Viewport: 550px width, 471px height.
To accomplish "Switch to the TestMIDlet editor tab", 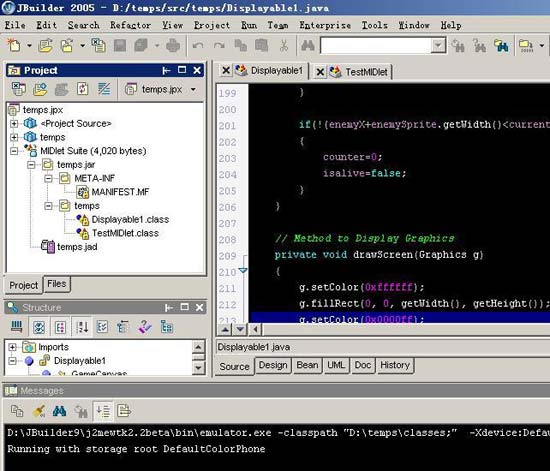I will (x=366, y=72).
